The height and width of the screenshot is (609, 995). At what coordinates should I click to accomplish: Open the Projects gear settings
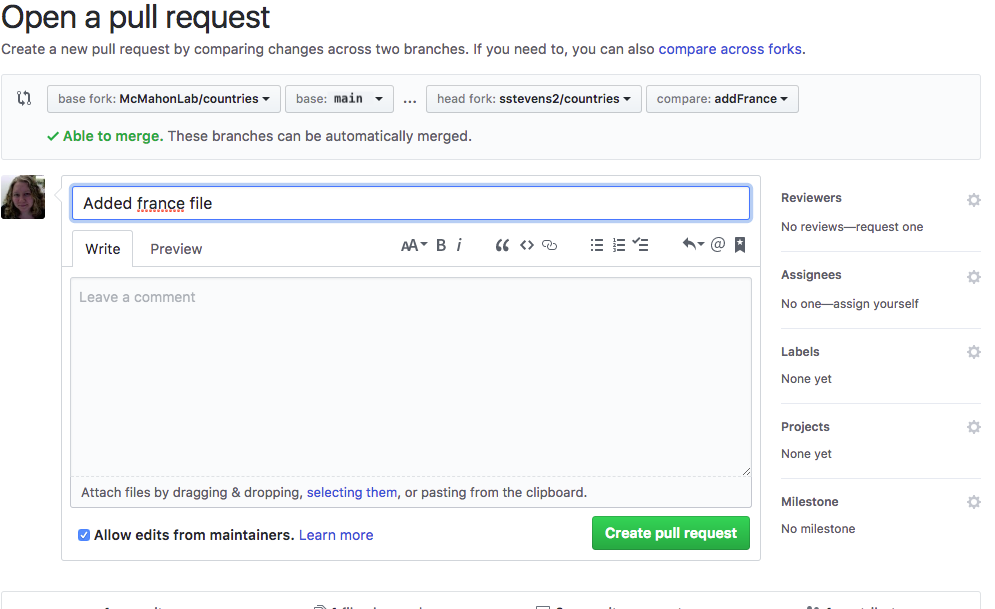click(x=973, y=427)
